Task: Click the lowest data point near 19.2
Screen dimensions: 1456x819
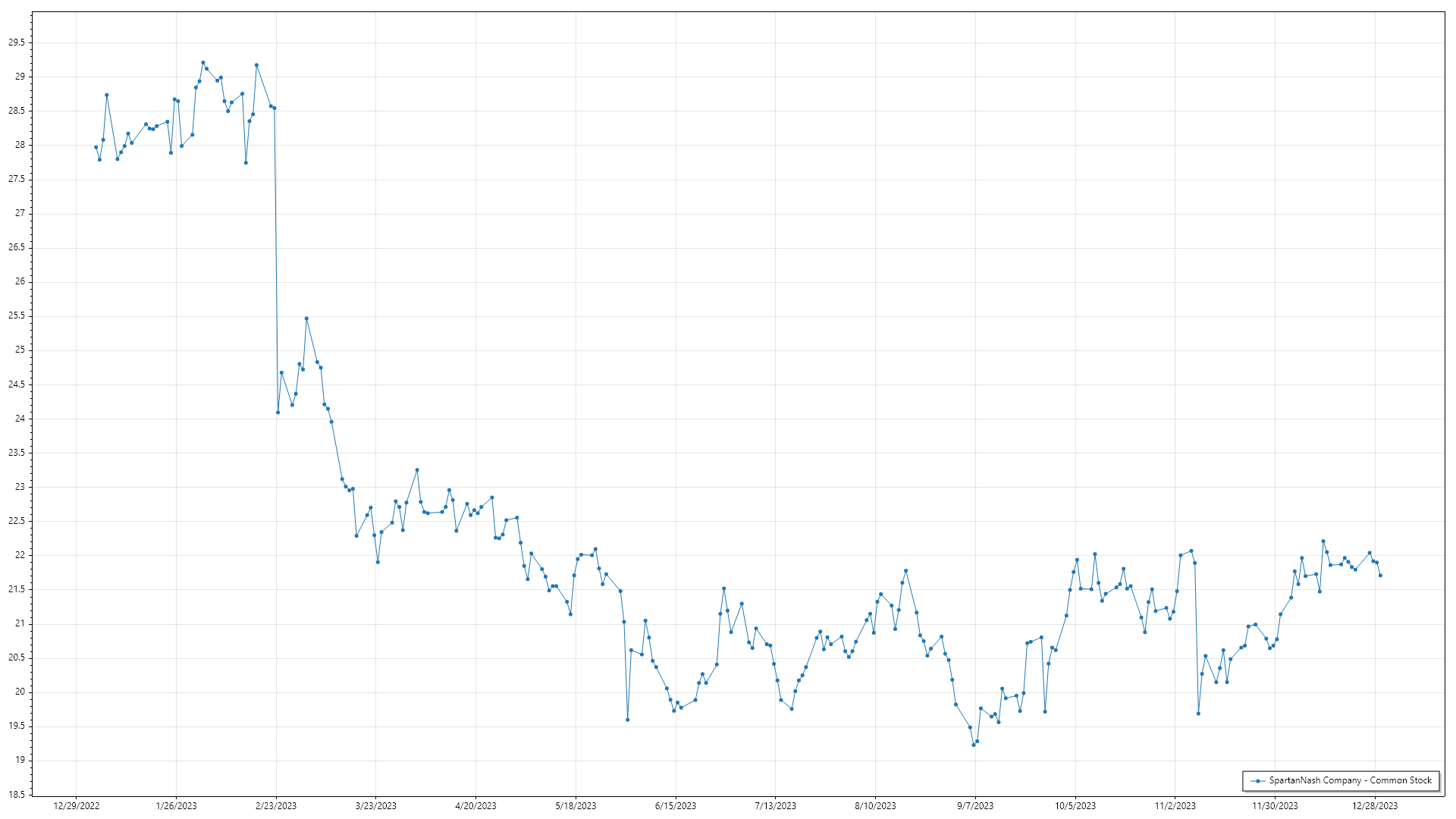Action: coord(974,745)
